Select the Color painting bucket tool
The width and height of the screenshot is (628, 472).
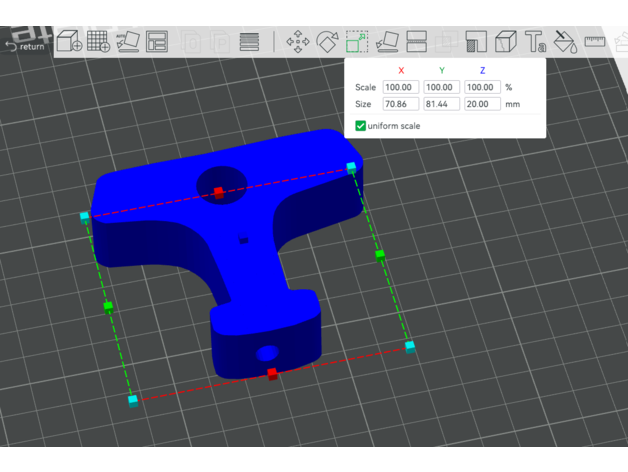click(x=565, y=42)
